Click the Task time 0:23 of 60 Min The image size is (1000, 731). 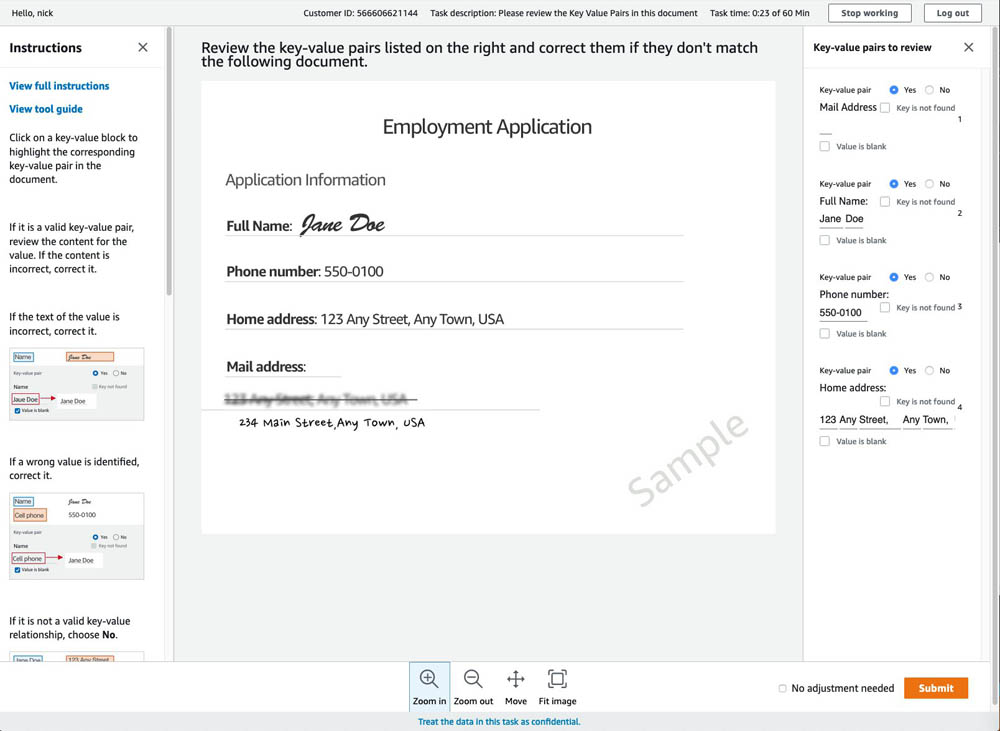click(760, 13)
